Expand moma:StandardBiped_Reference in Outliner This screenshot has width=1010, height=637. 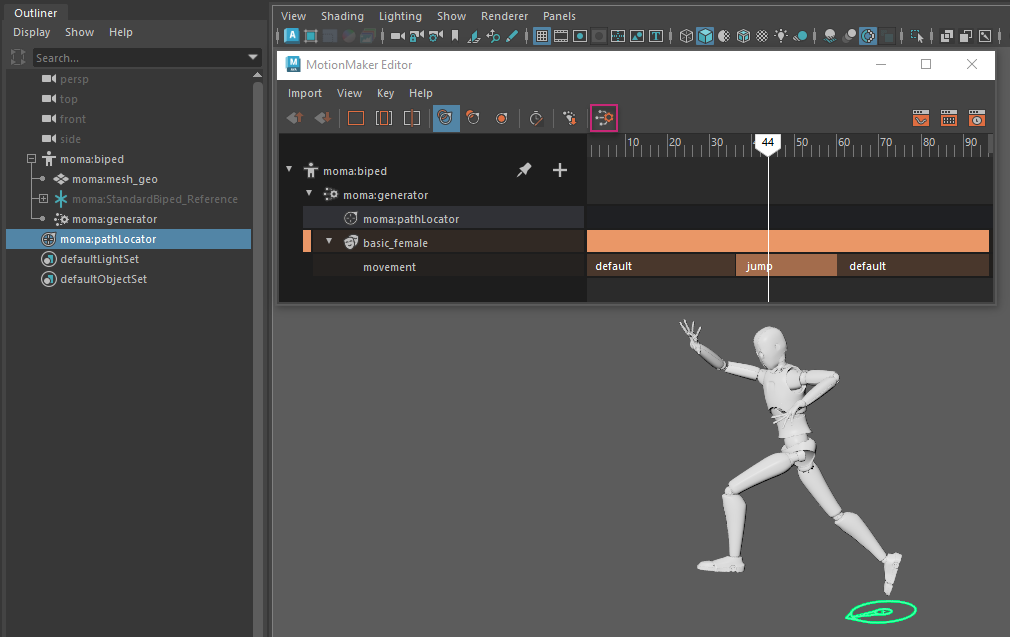coord(43,199)
